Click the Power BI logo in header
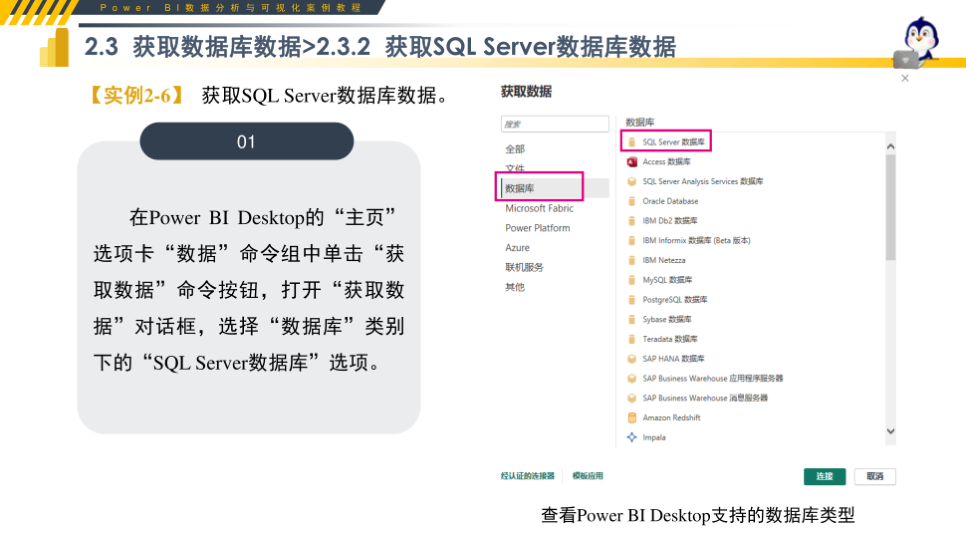The height and width of the screenshot is (544, 966). click(x=54, y=47)
